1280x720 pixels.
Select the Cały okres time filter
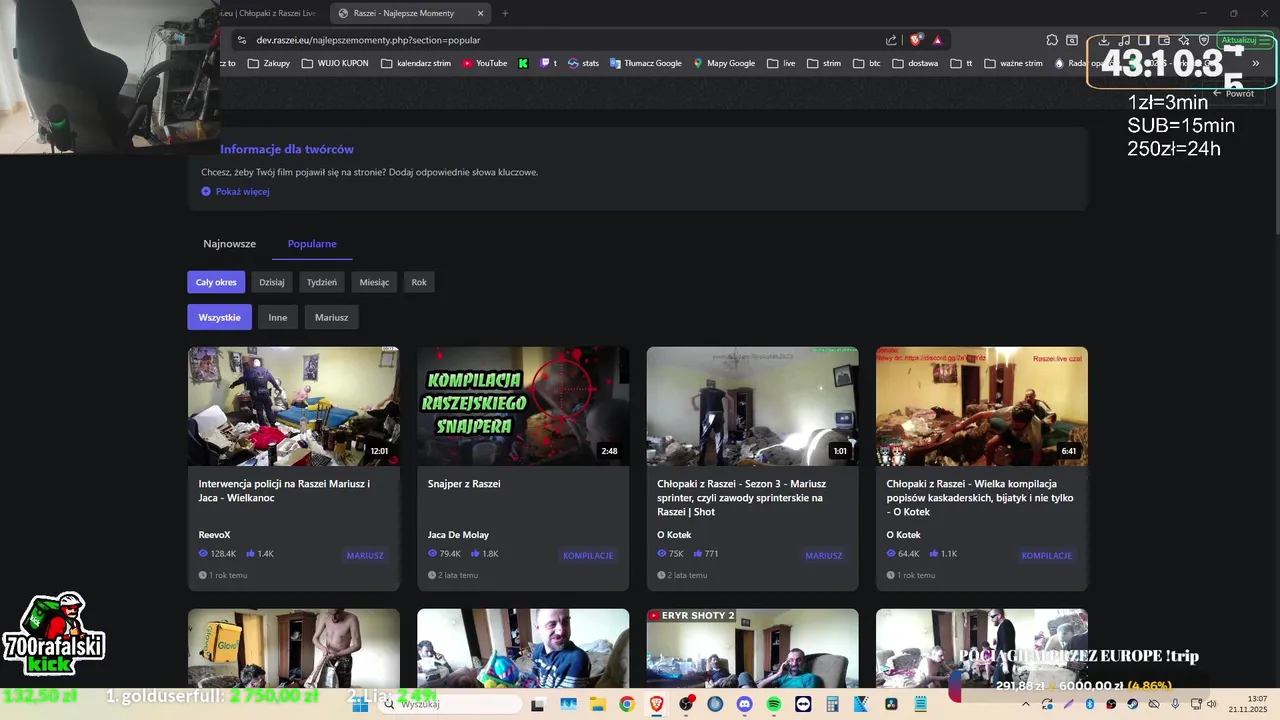pos(216,282)
